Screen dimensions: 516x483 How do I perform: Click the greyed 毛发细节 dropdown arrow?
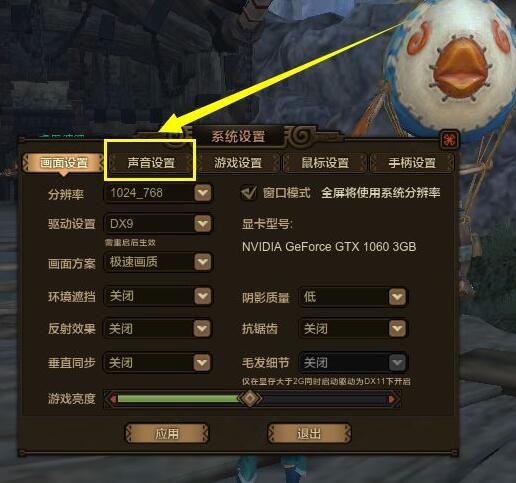(397, 362)
